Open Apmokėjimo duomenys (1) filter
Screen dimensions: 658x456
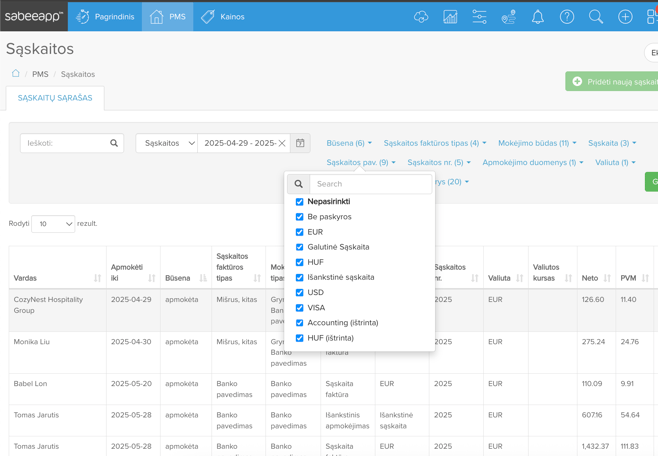[533, 162]
